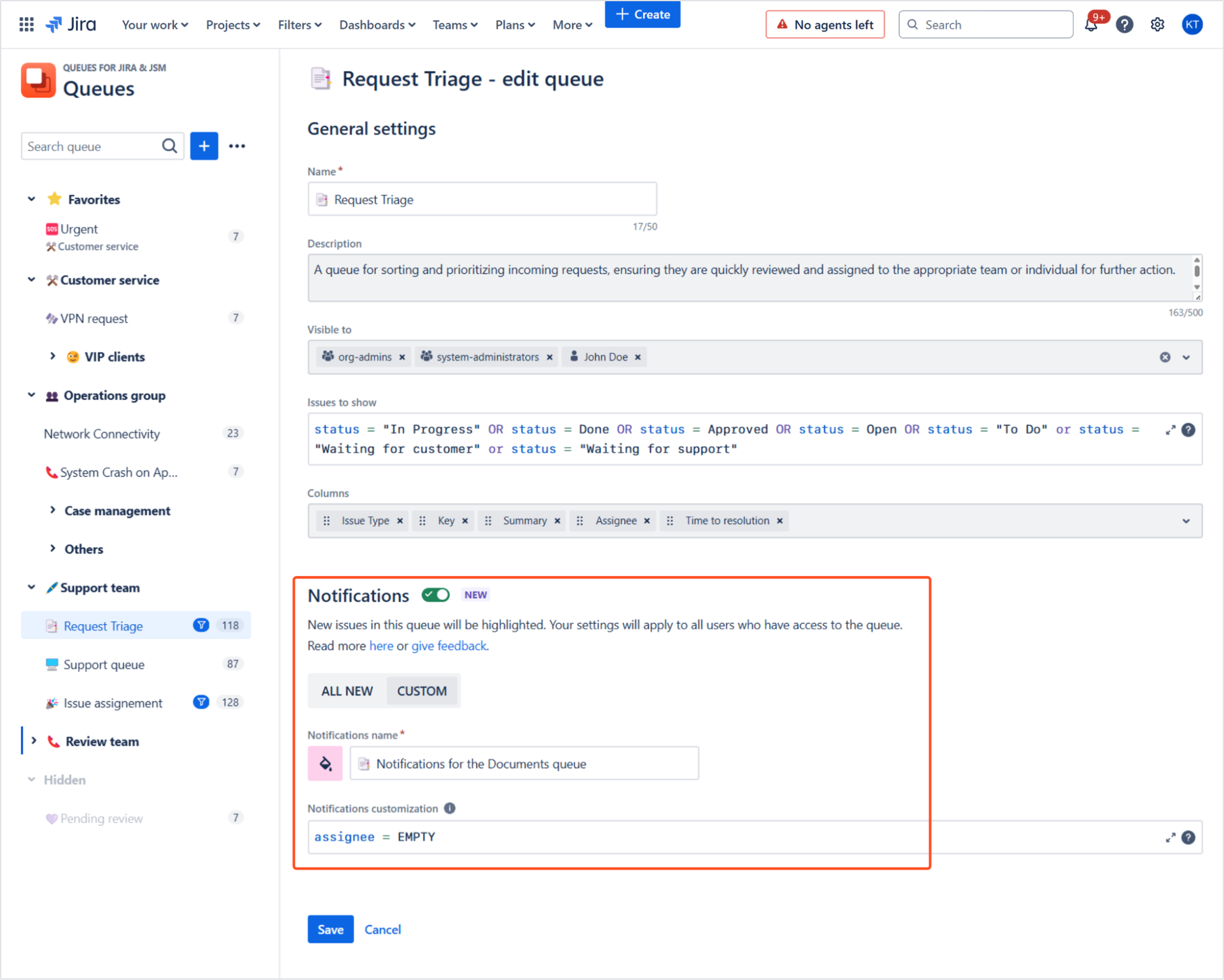Select the CUSTOM notifications option
The image size is (1224, 980).
pyautogui.click(x=422, y=690)
